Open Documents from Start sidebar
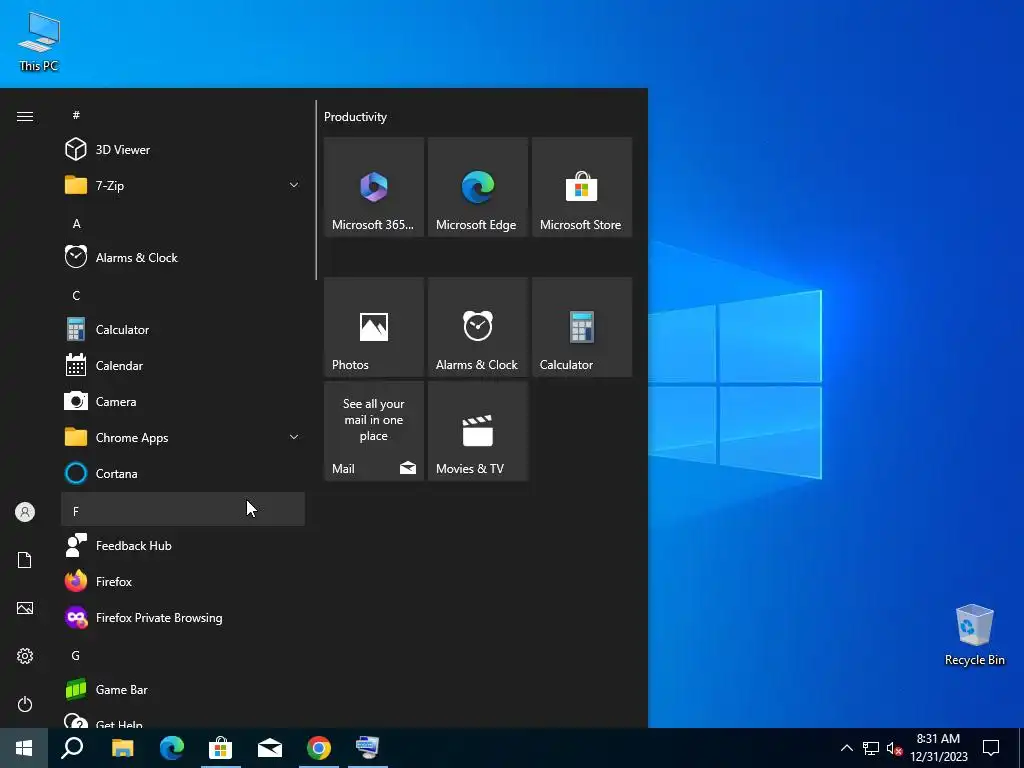1024x768 pixels. coord(25,560)
